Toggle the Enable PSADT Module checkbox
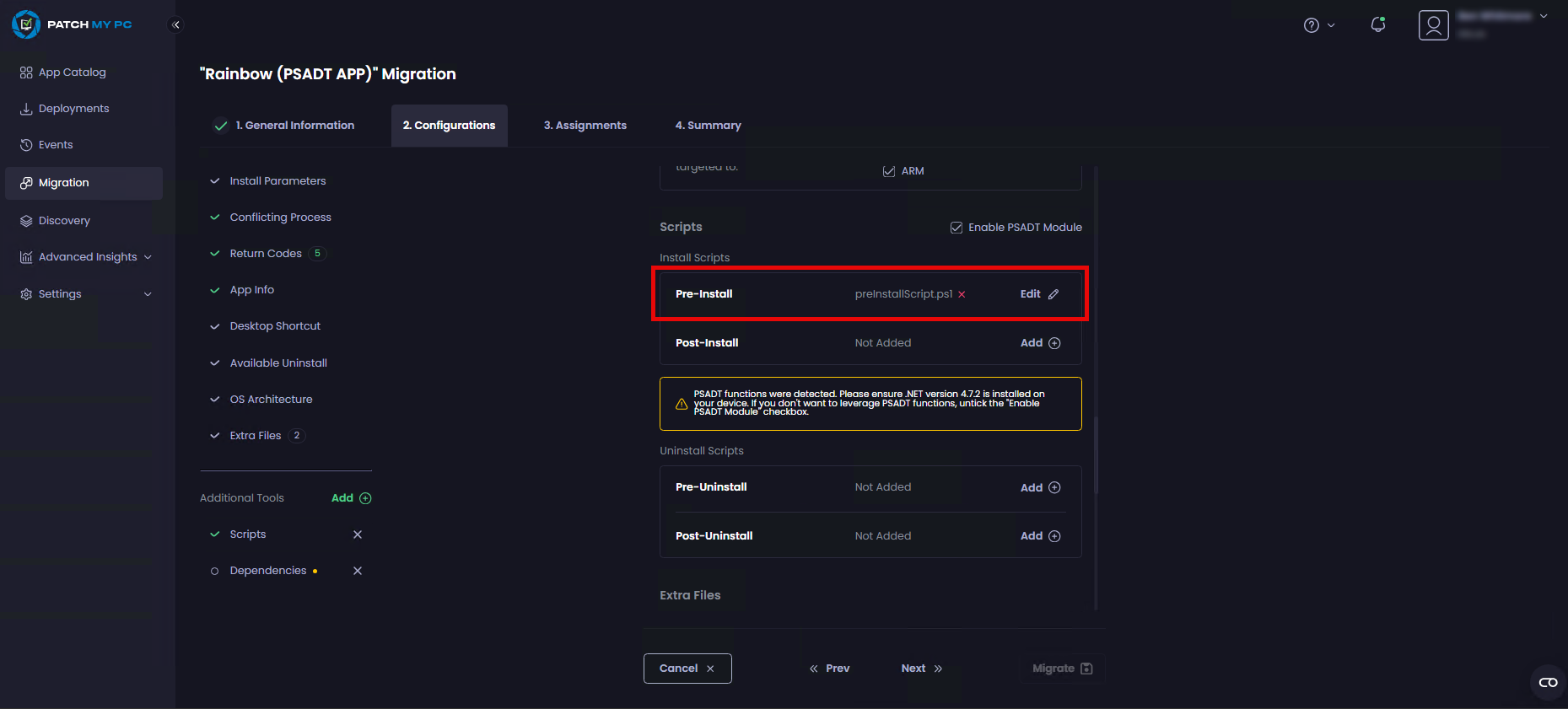The image size is (1568, 709). 956,228
